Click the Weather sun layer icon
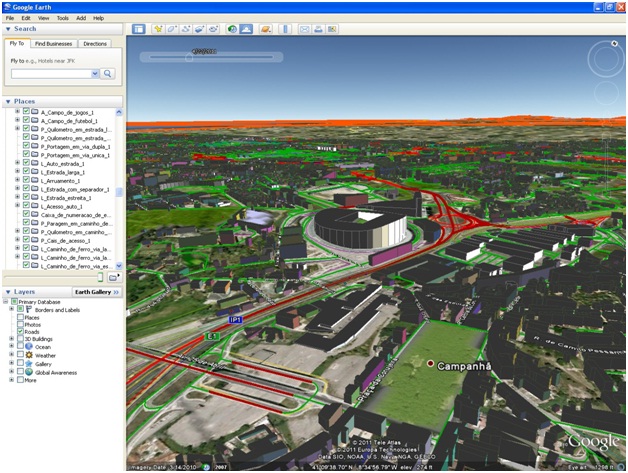This screenshot has height=473, width=628. [x=29, y=355]
